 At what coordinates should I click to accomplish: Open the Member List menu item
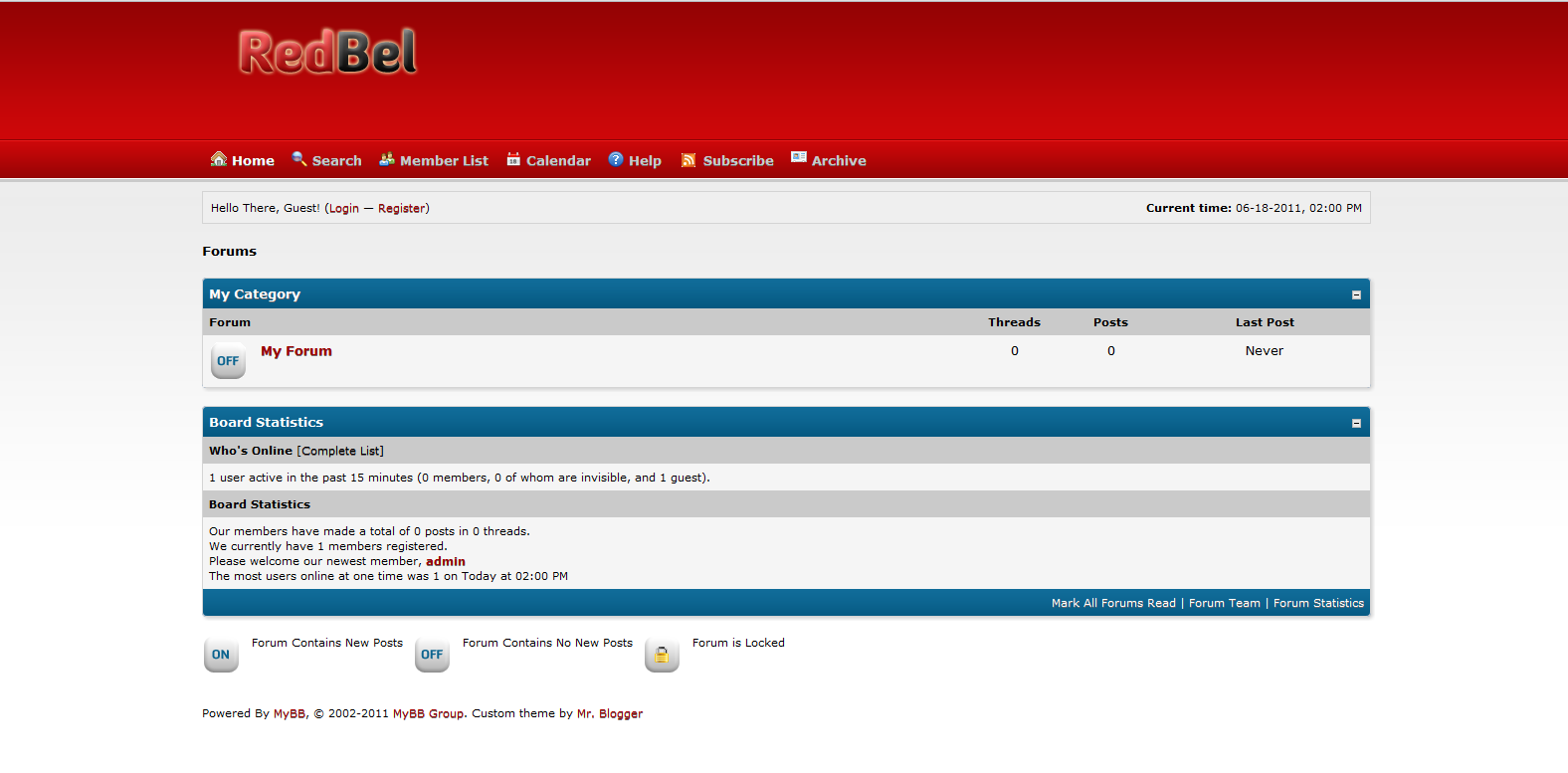tap(444, 161)
